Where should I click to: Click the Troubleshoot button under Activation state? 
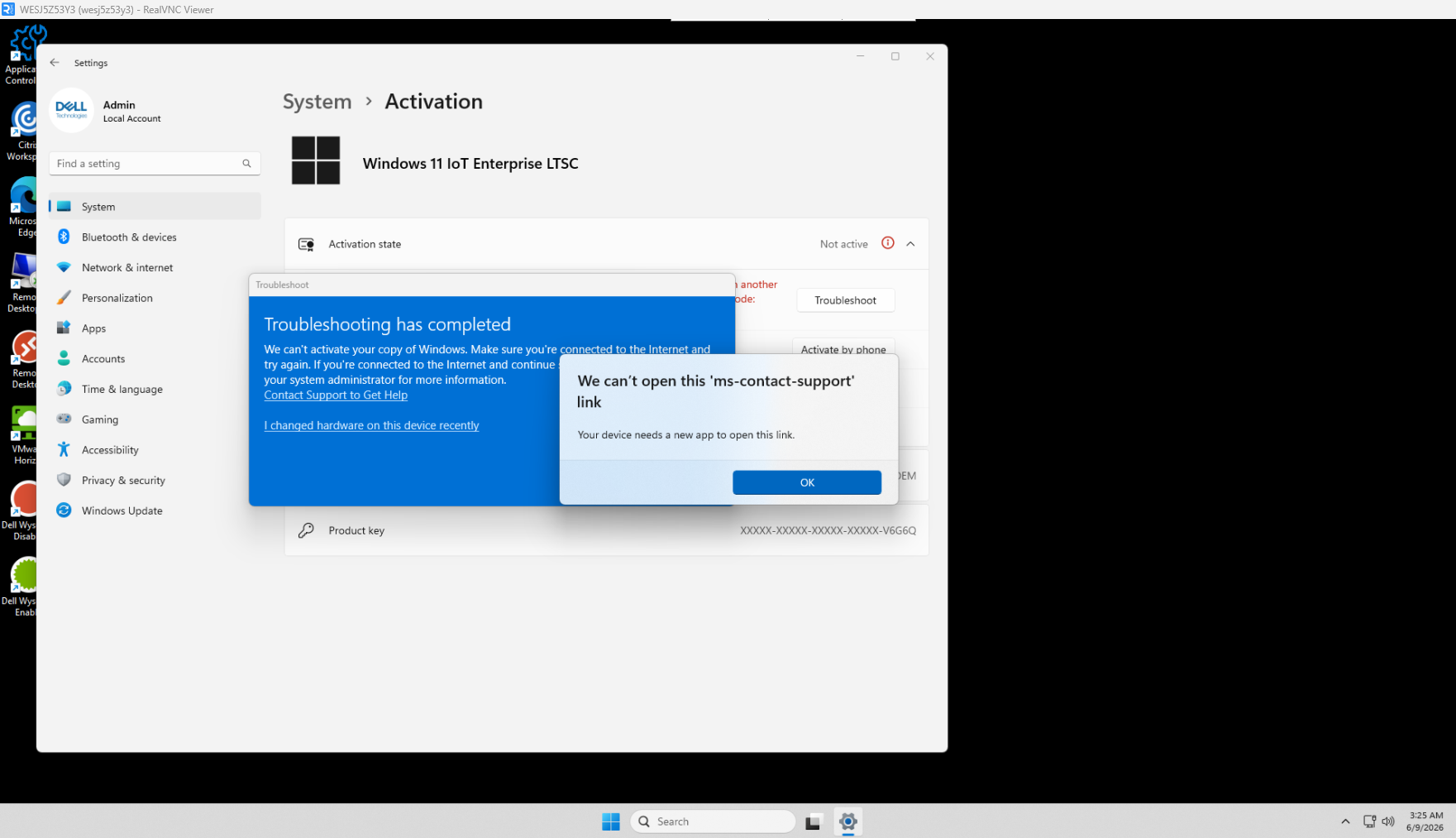(x=845, y=300)
